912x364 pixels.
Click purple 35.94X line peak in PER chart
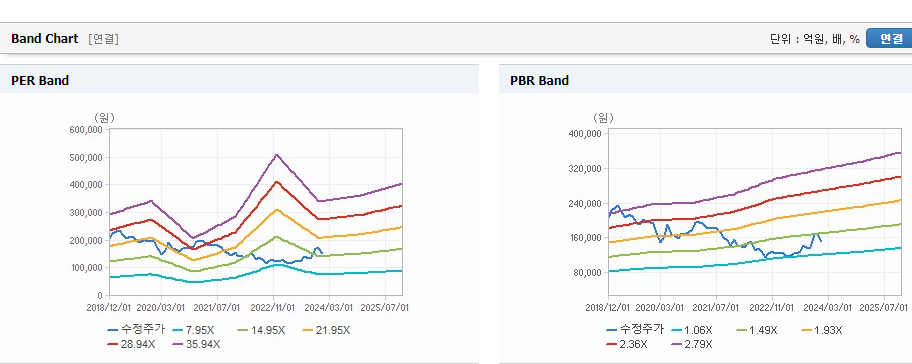pyautogui.click(x=276, y=155)
